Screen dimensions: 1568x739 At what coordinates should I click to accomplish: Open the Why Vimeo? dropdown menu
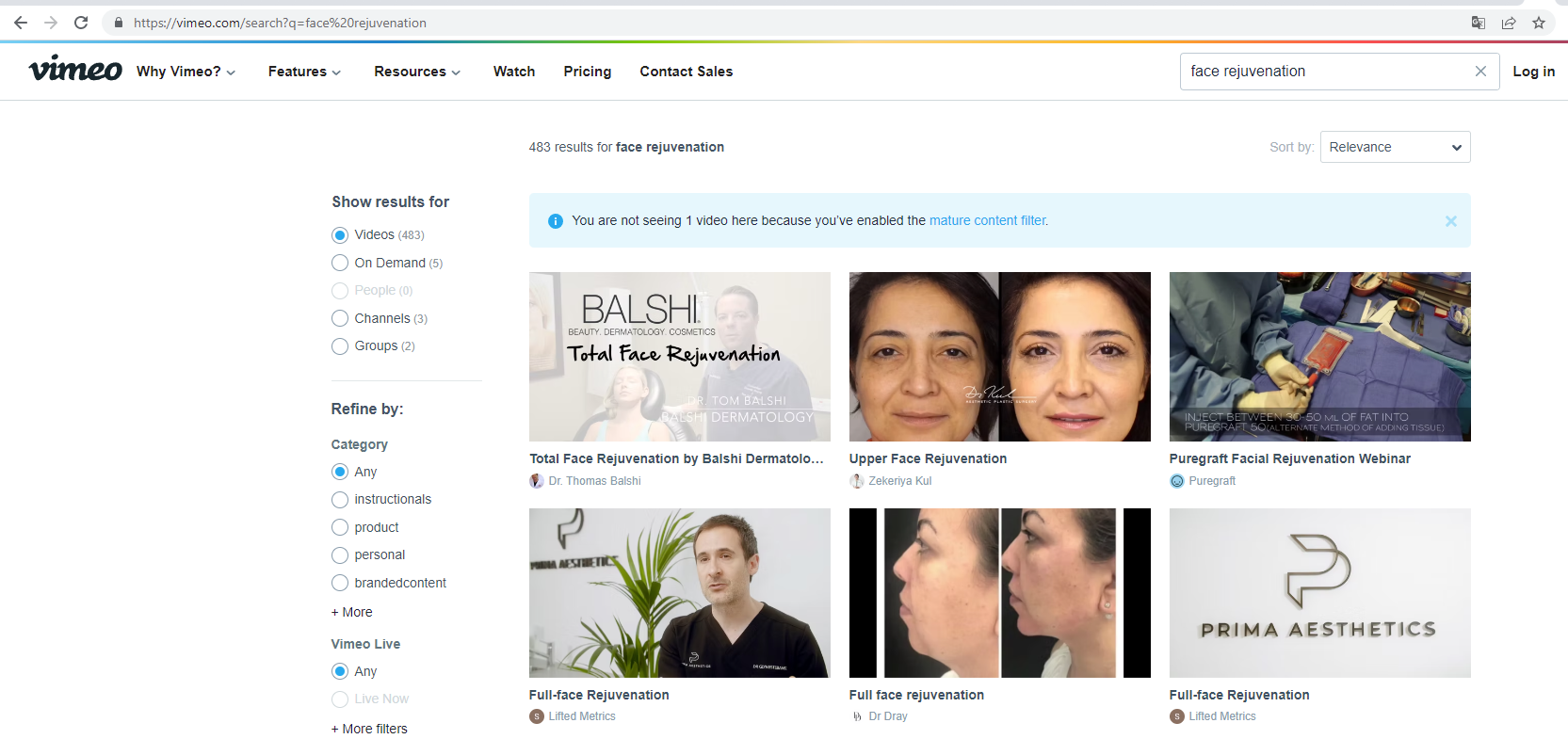click(x=186, y=72)
